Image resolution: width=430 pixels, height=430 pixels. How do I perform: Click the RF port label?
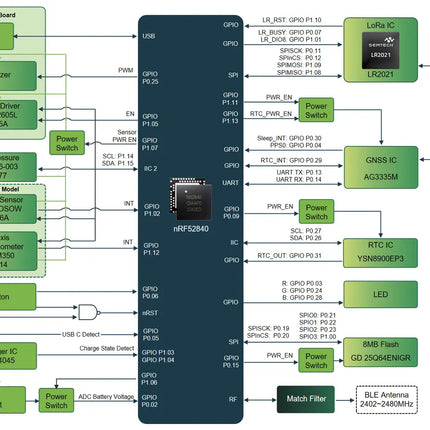pyautogui.click(x=233, y=399)
